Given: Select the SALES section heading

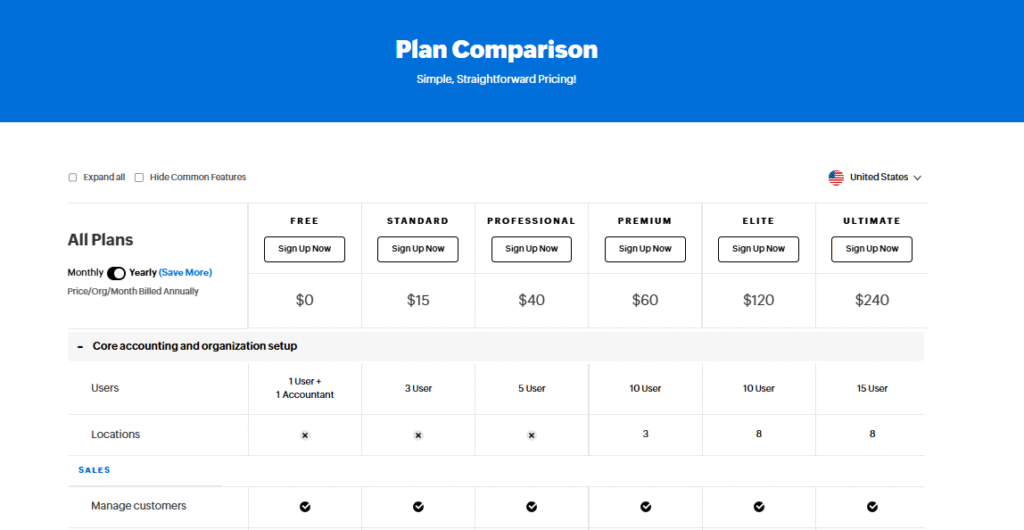Looking at the screenshot, I should click(x=95, y=470).
